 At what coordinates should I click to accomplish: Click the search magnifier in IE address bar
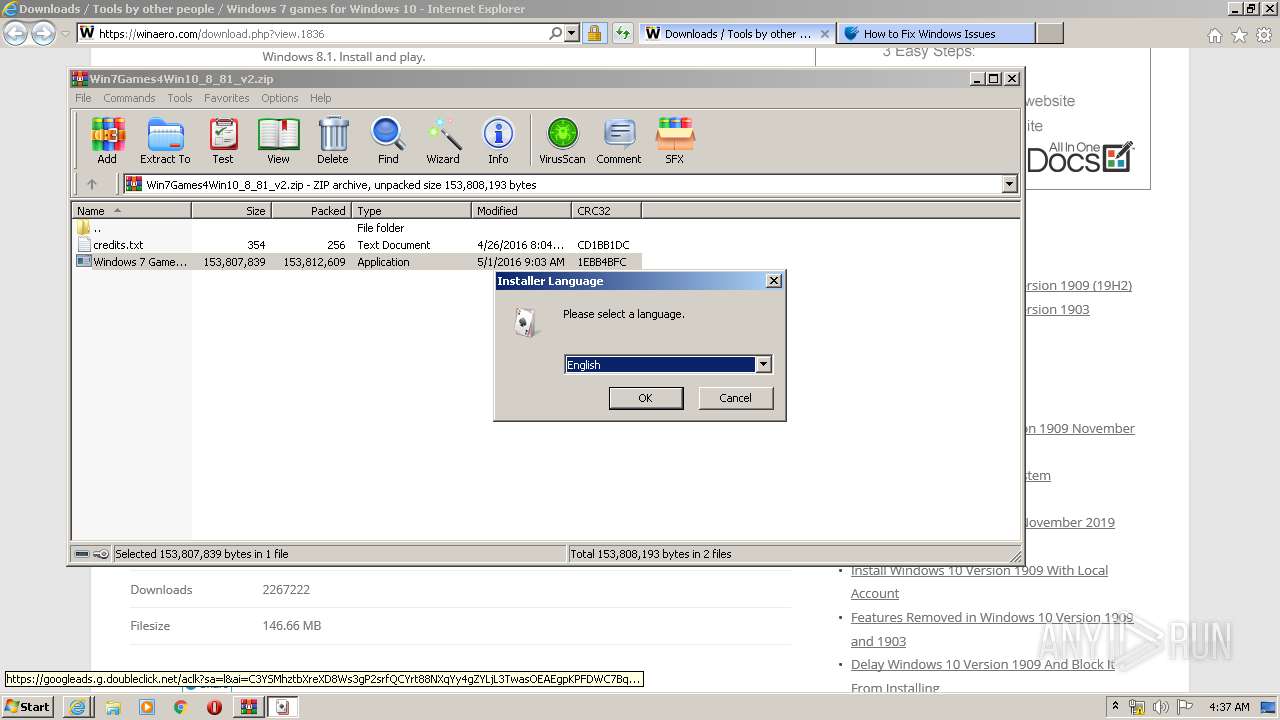(556, 33)
